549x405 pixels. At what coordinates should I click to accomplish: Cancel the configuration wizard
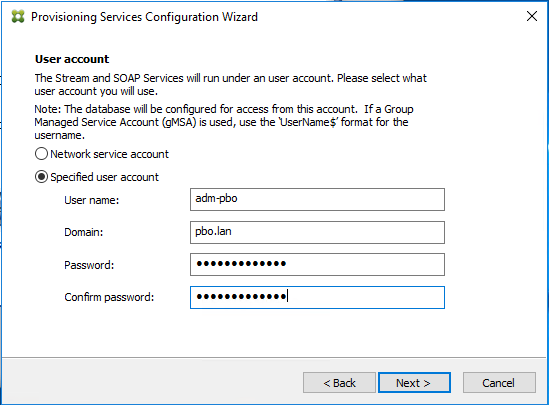499,383
